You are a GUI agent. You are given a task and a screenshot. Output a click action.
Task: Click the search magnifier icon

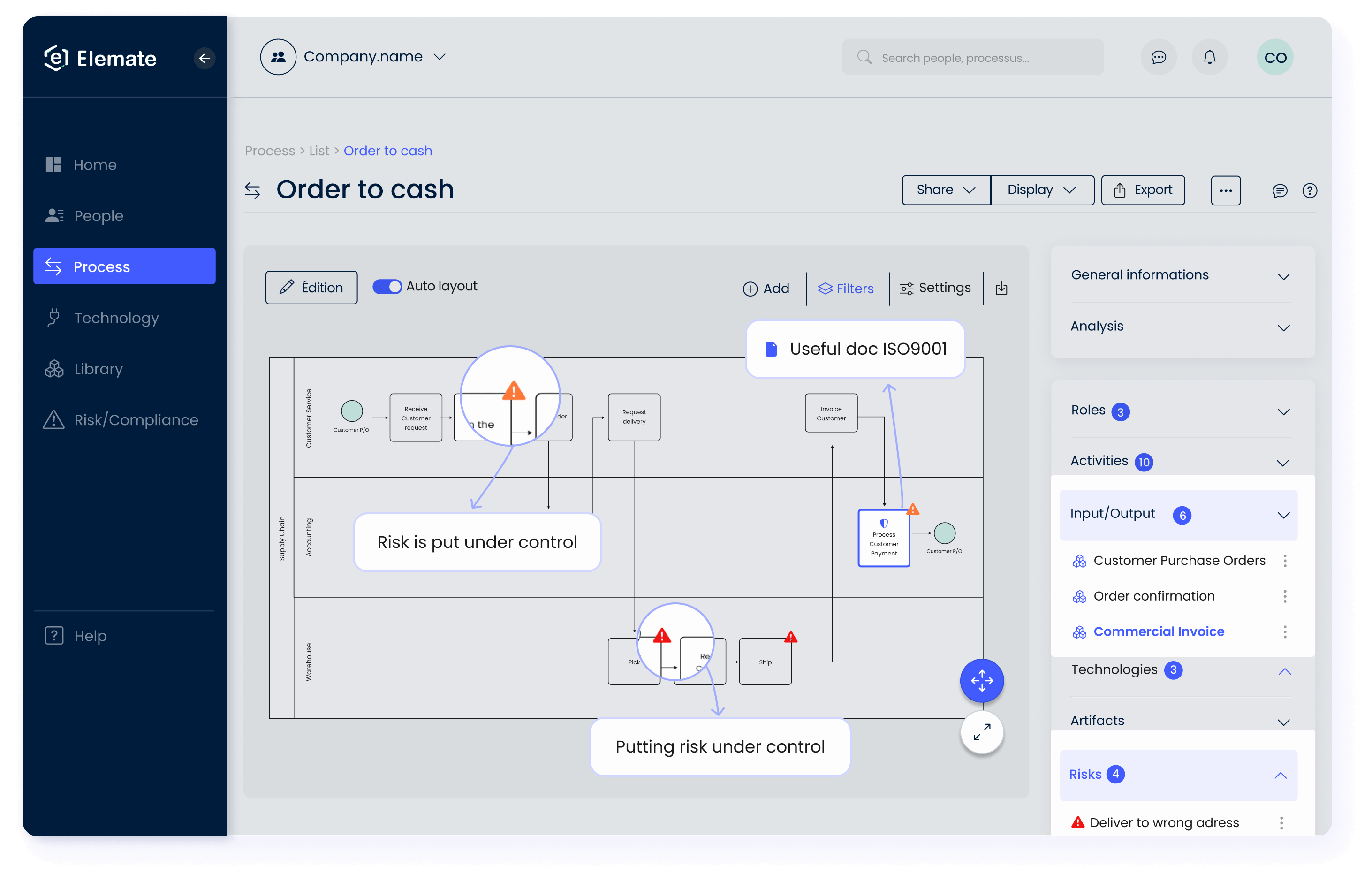click(x=864, y=57)
